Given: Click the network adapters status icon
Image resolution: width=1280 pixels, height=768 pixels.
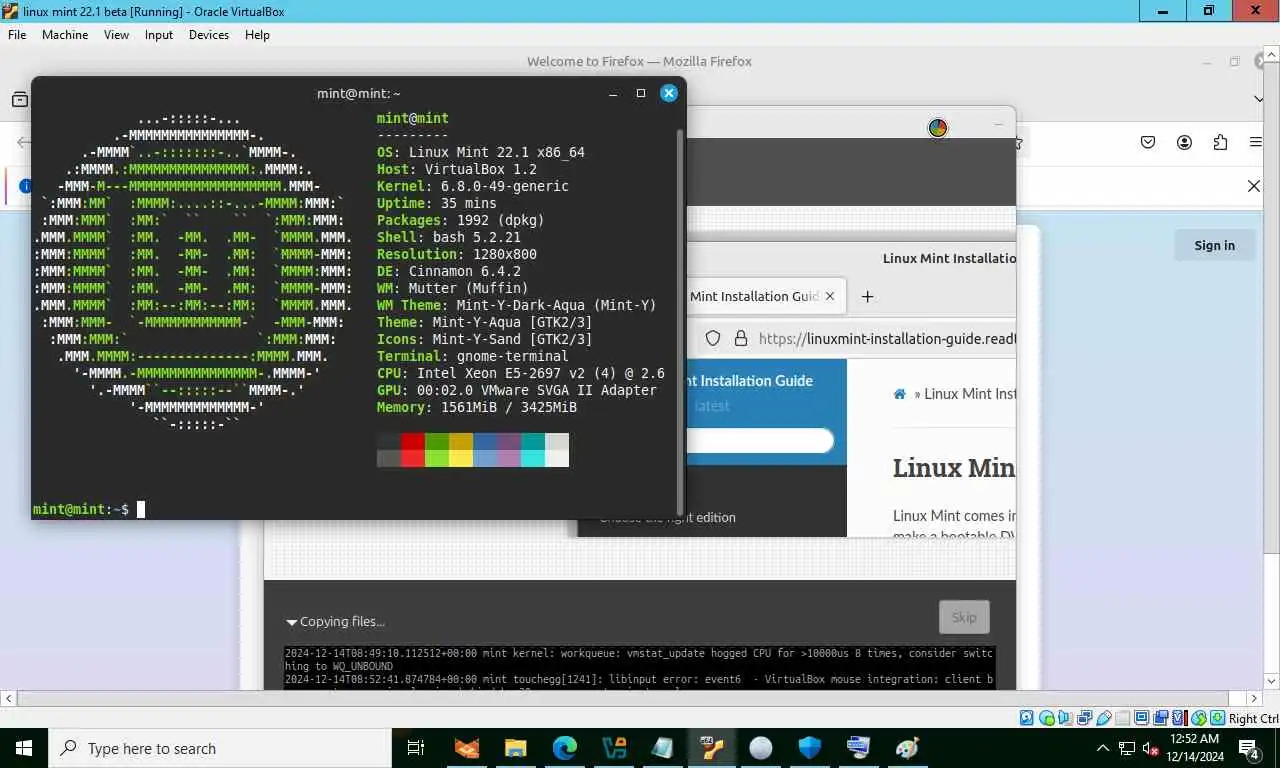Looking at the screenshot, I should click(1084, 718).
